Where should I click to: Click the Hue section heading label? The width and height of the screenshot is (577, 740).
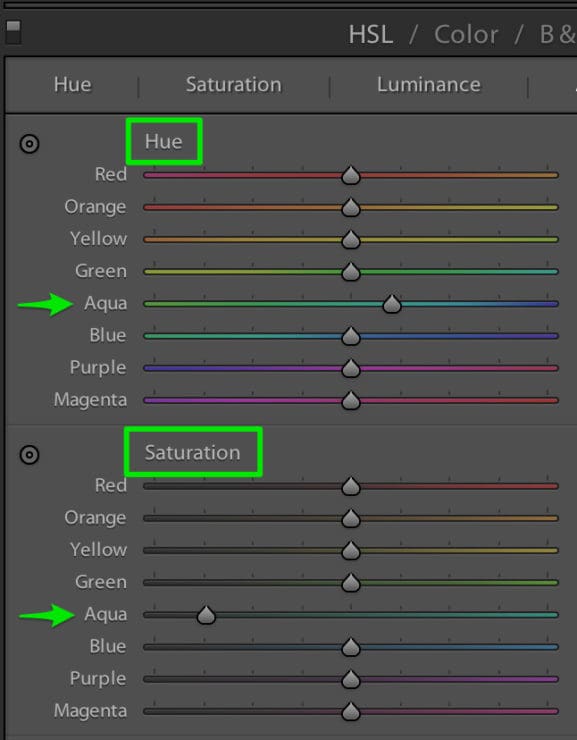point(163,142)
